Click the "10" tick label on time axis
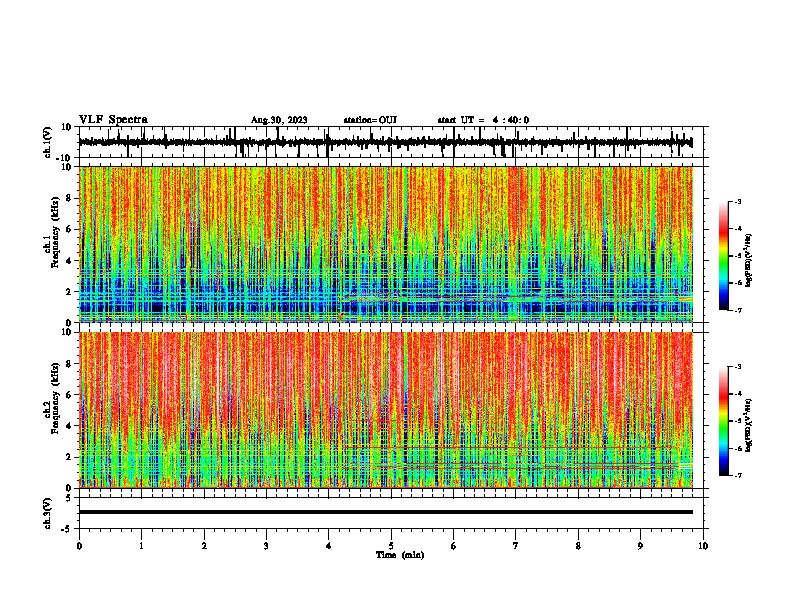The height and width of the screenshot is (612, 792). click(703, 546)
